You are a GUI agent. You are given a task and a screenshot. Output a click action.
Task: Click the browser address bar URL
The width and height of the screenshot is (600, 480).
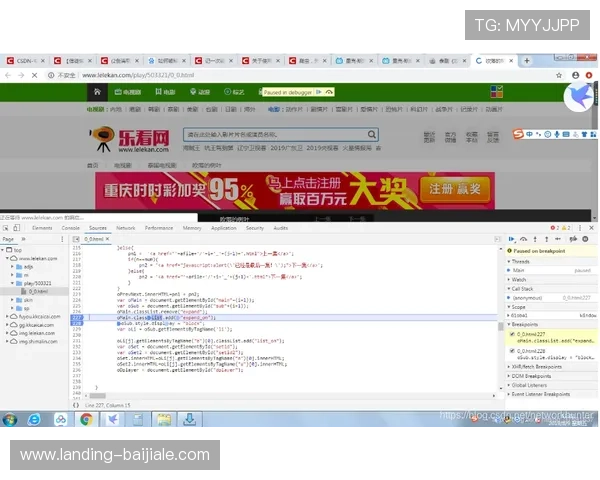pyautogui.click(x=138, y=75)
